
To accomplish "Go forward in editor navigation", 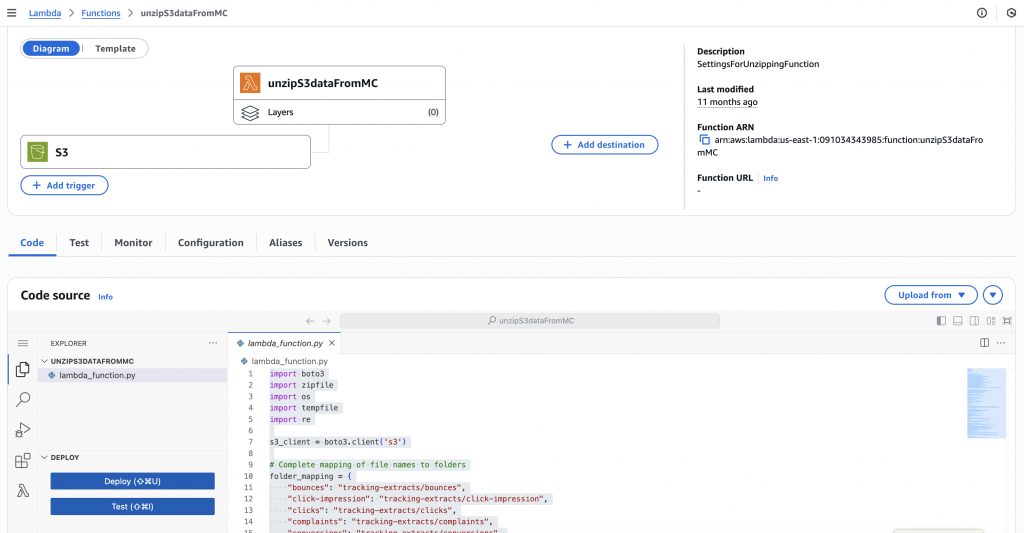I will click(x=327, y=321).
